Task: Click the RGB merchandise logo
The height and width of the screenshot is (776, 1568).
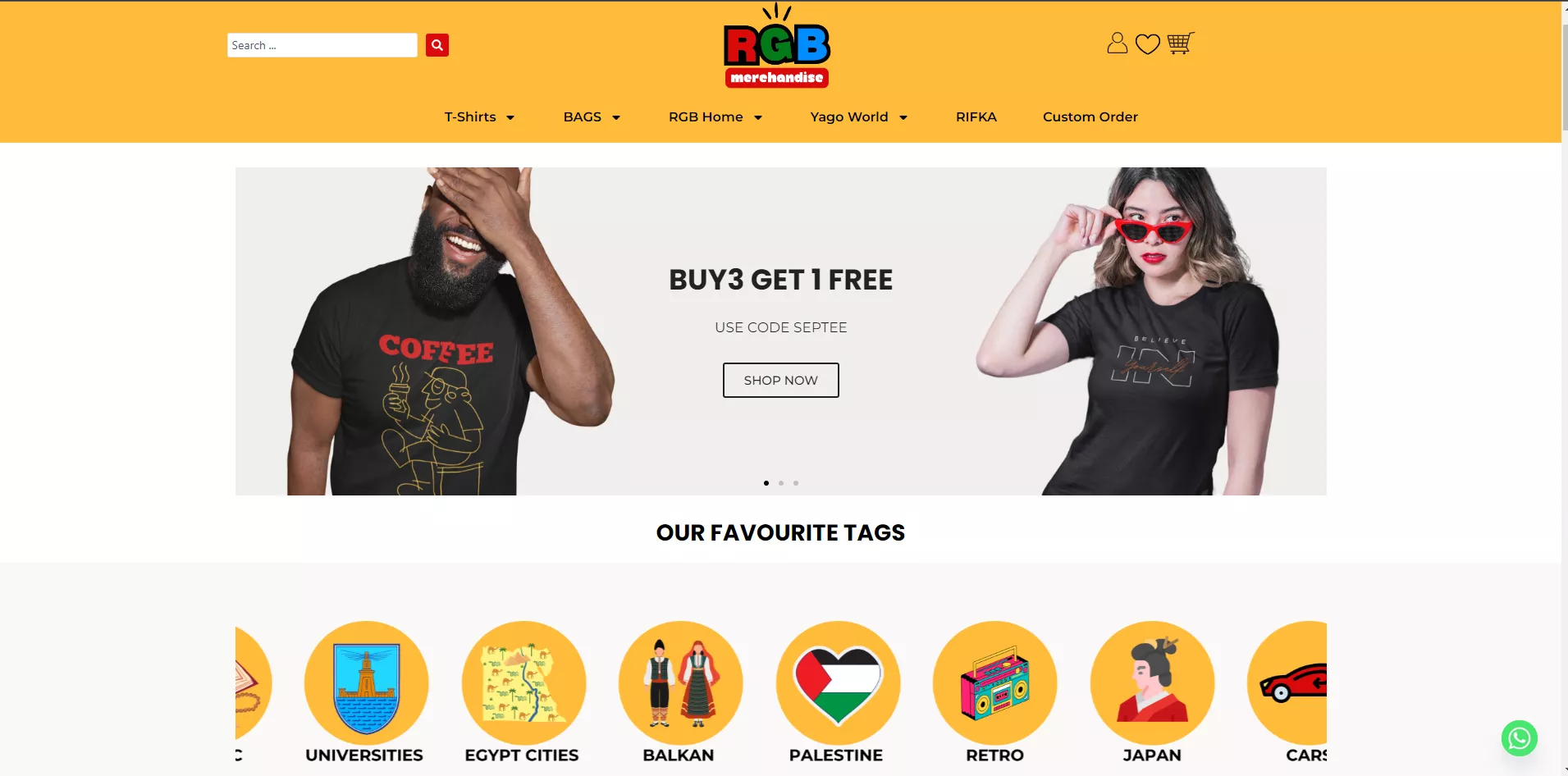Action: (x=777, y=46)
